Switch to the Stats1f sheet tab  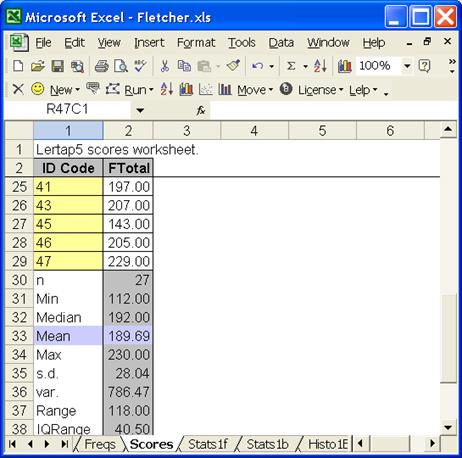tap(208, 444)
